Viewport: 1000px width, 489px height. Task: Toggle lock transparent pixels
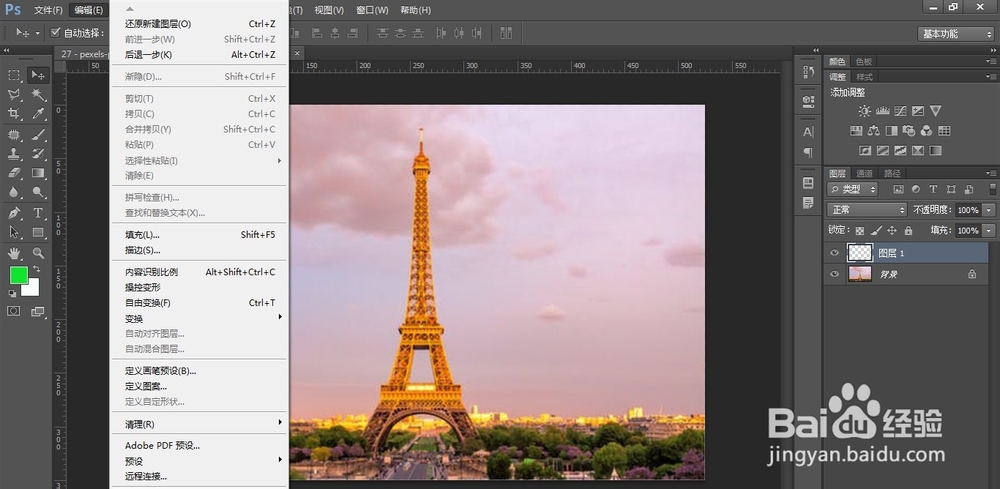coord(860,231)
